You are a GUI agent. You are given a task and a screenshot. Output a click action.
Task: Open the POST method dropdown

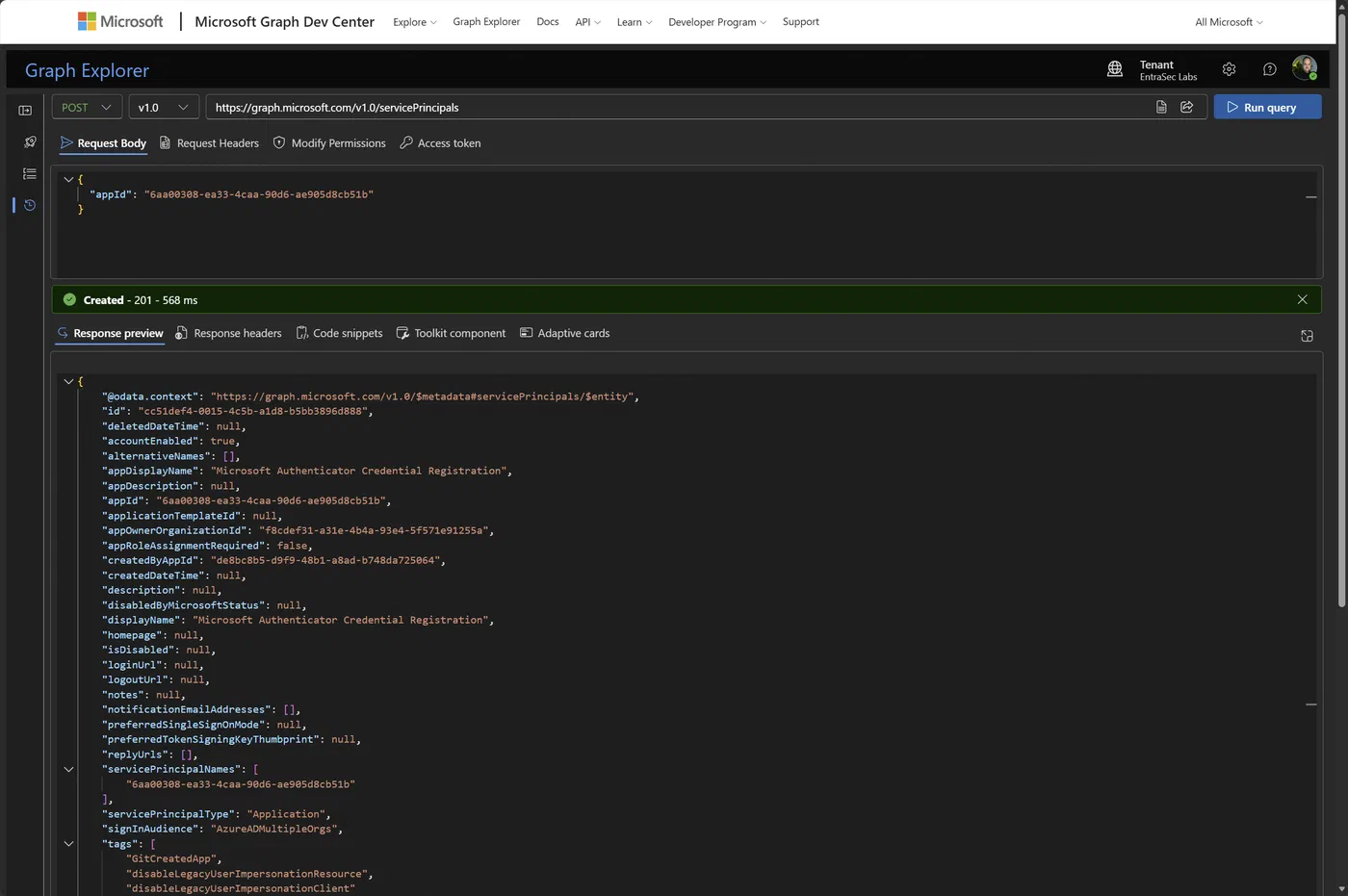click(x=86, y=107)
